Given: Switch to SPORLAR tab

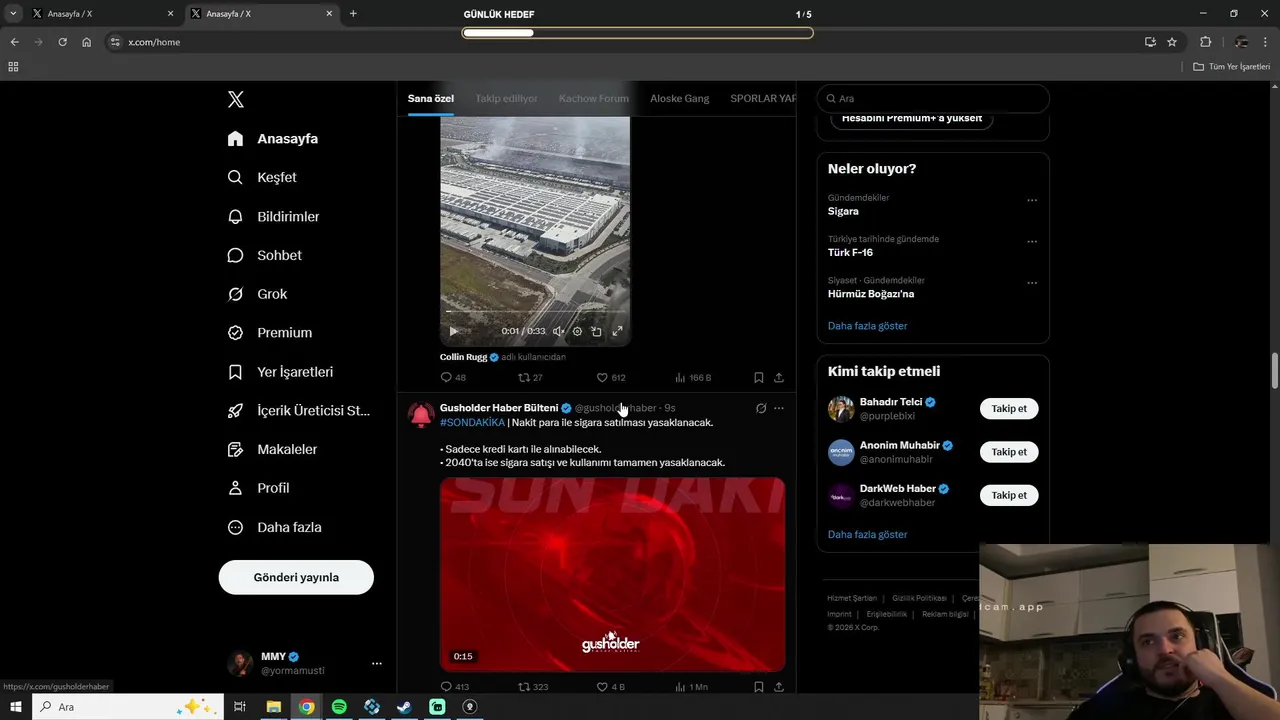Looking at the screenshot, I should pyautogui.click(x=763, y=99).
